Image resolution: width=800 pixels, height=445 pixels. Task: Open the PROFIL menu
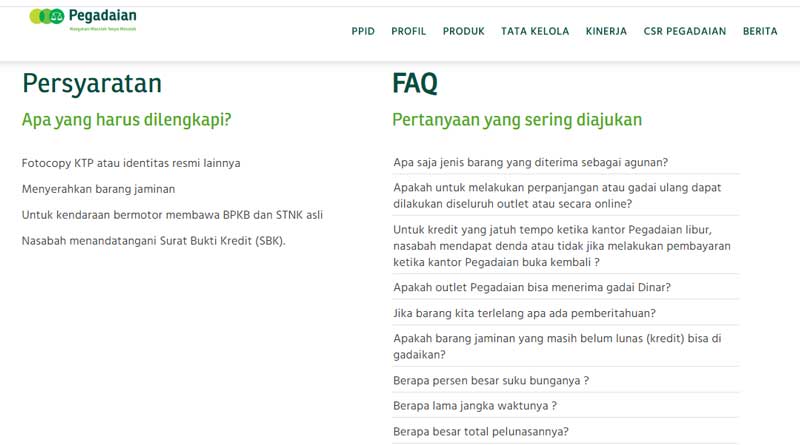pos(408,31)
